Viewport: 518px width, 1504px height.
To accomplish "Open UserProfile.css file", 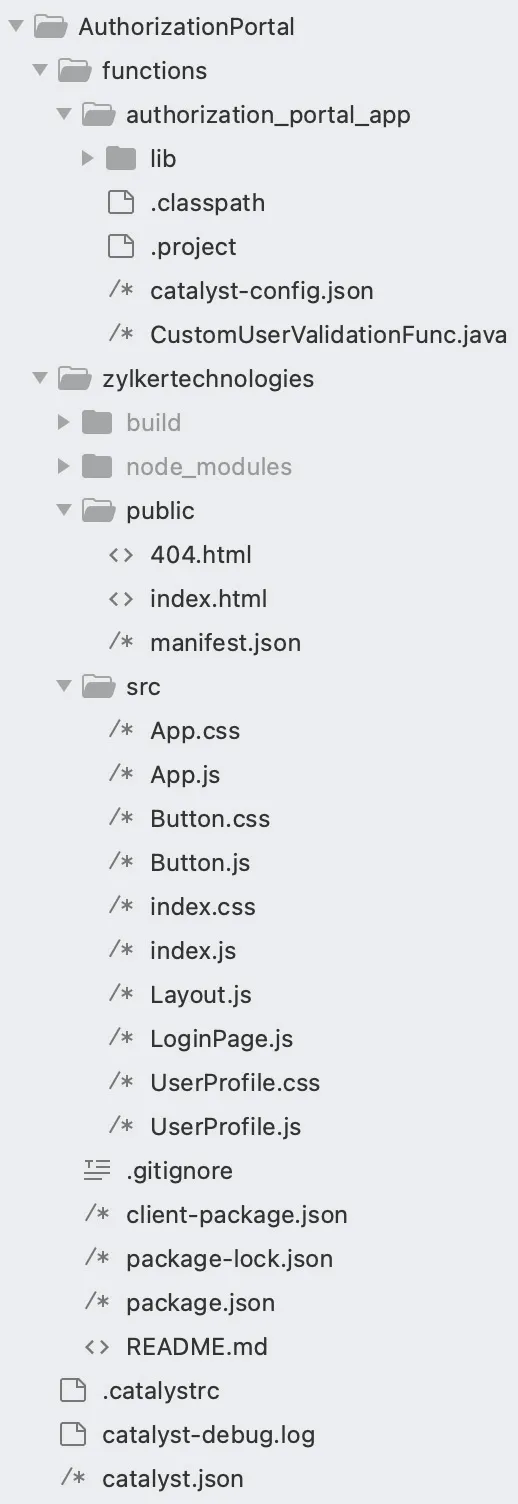I will click(235, 1082).
